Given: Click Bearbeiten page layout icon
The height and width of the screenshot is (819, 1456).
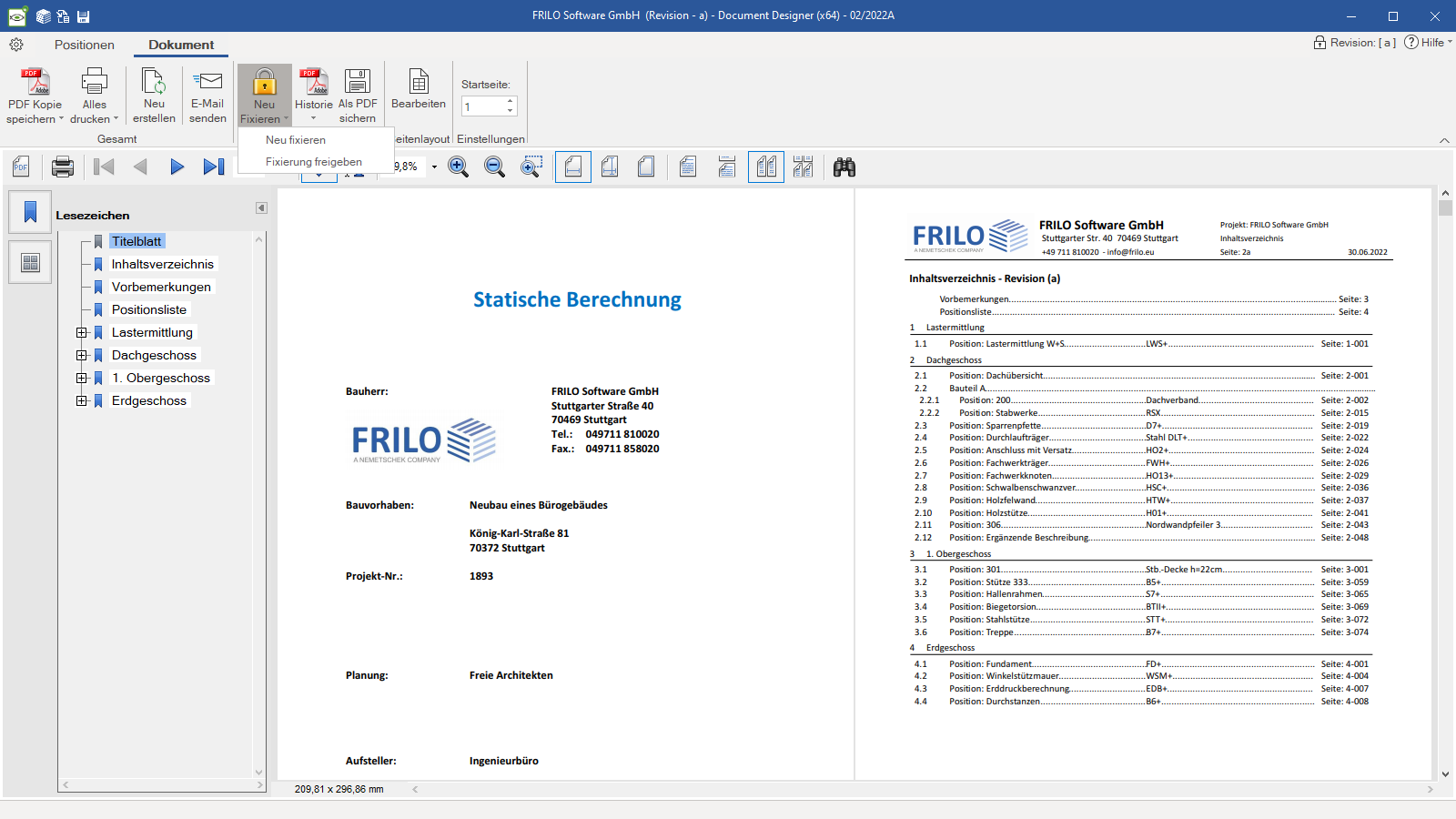Looking at the screenshot, I should point(419,82).
